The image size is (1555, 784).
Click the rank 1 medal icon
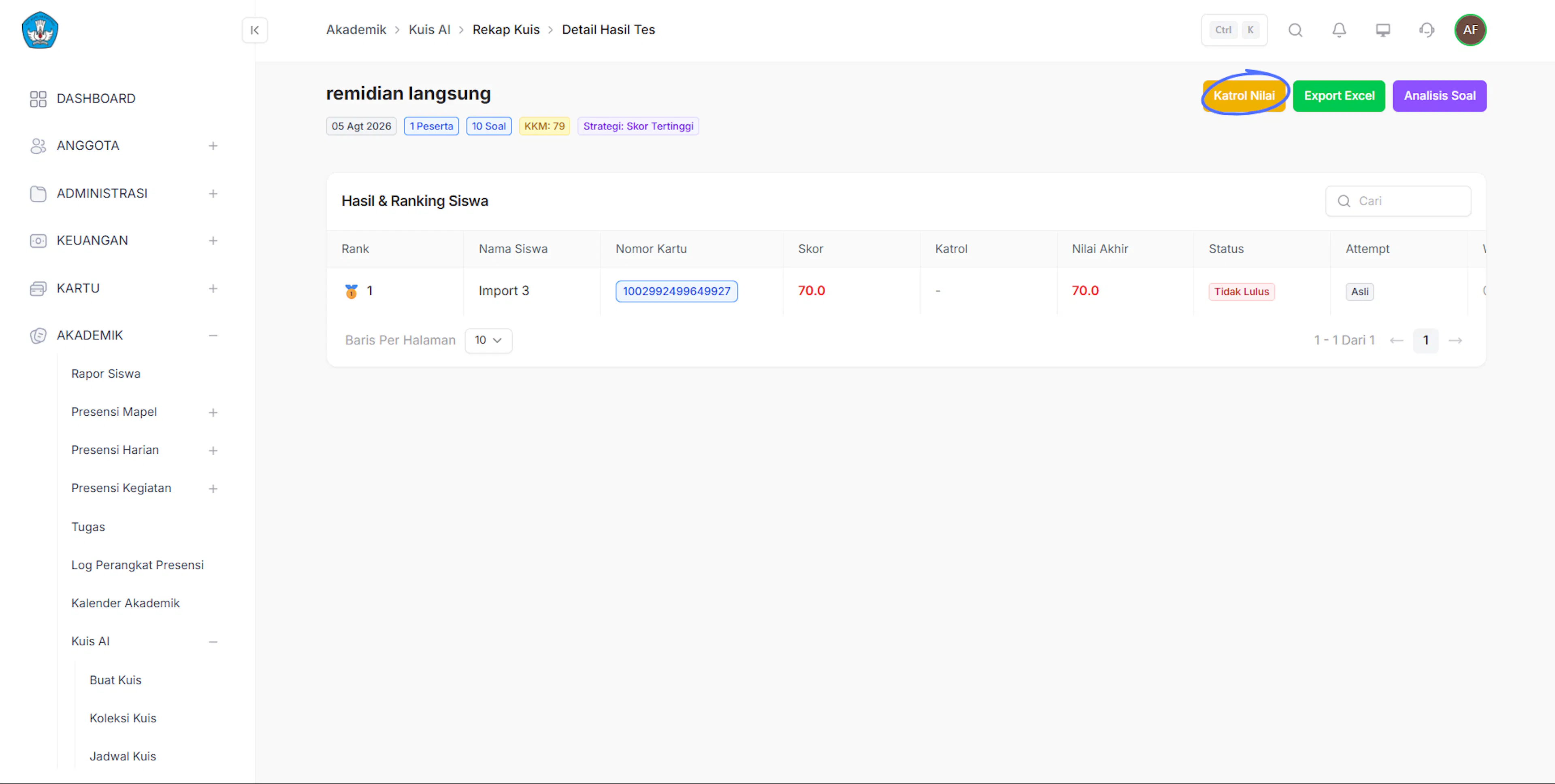(x=351, y=291)
